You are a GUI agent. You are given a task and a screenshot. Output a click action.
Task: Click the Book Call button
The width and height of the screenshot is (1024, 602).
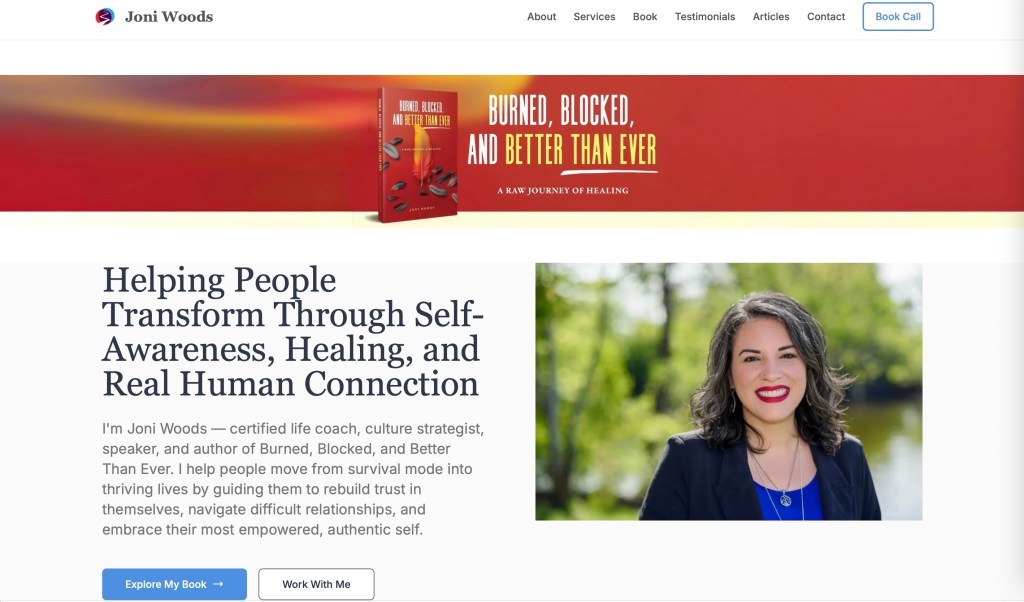coord(898,16)
